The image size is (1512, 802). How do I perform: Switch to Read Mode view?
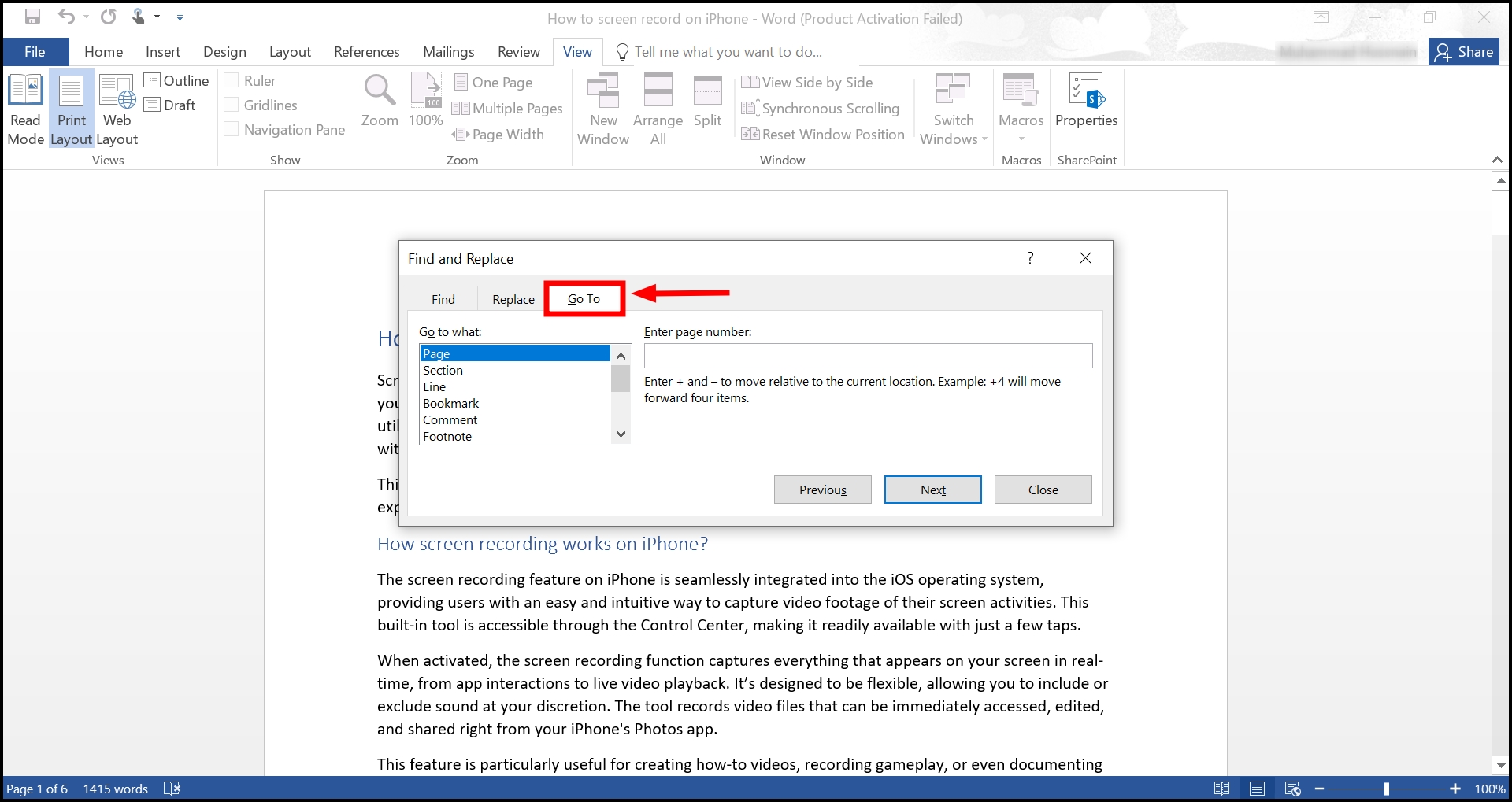point(25,109)
